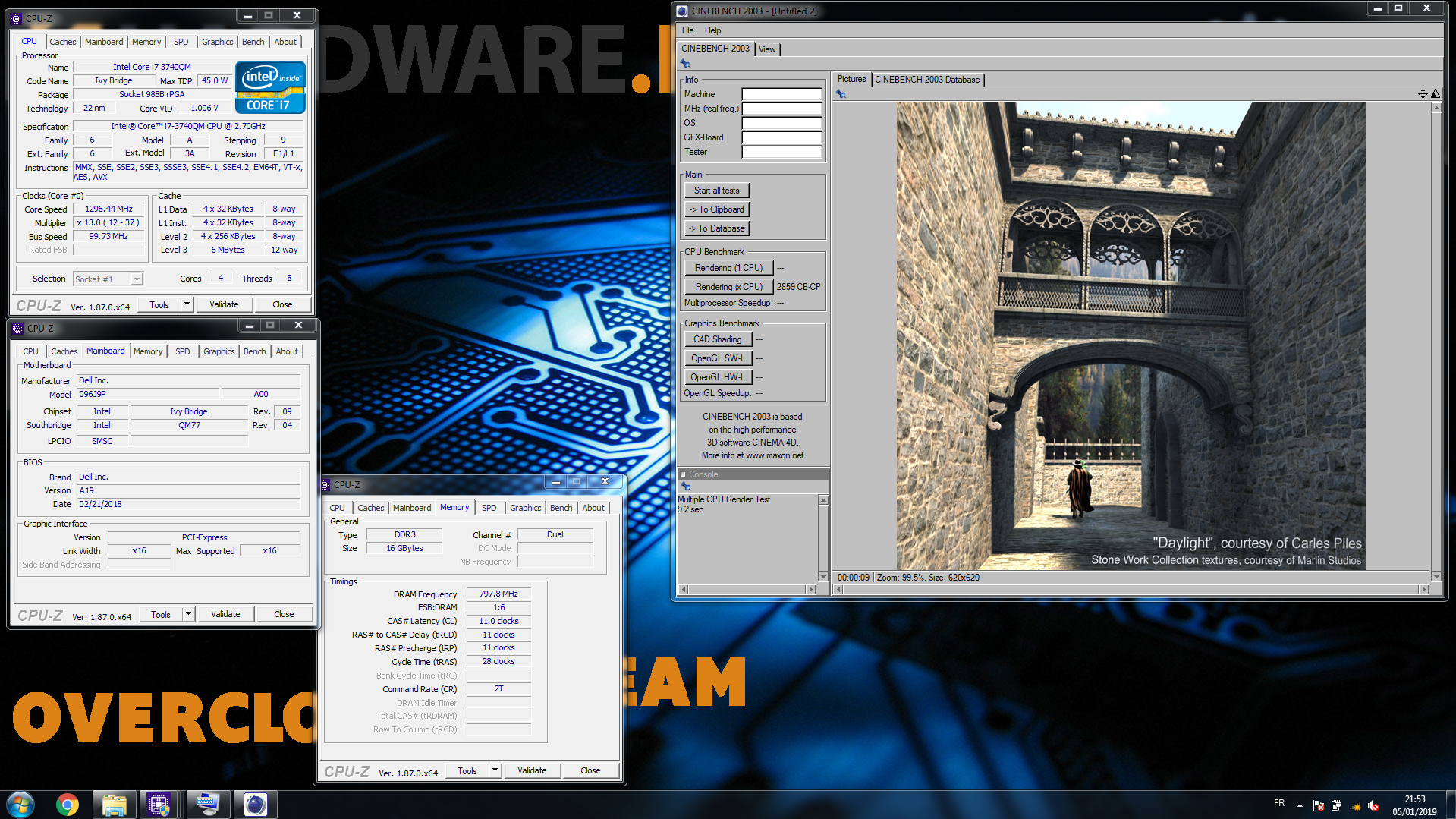This screenshot has height=819, width=1456.
Task: Click the CPU-Z Mainboard window title bar icon
Action: point(17,329)
